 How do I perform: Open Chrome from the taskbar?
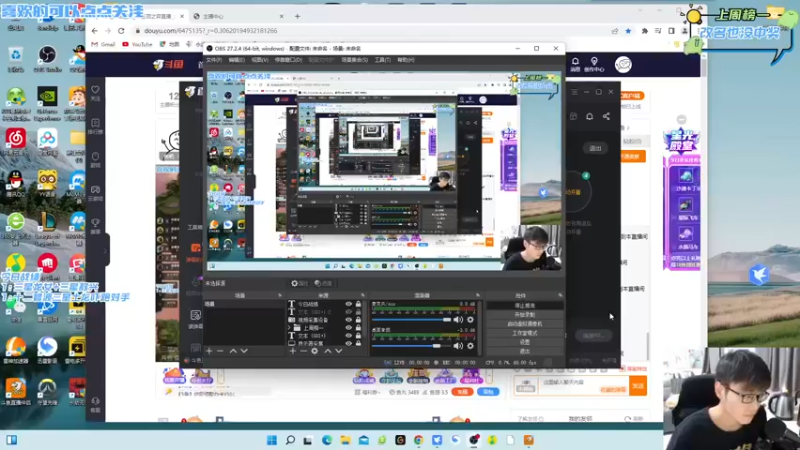(x=418, y=440)
